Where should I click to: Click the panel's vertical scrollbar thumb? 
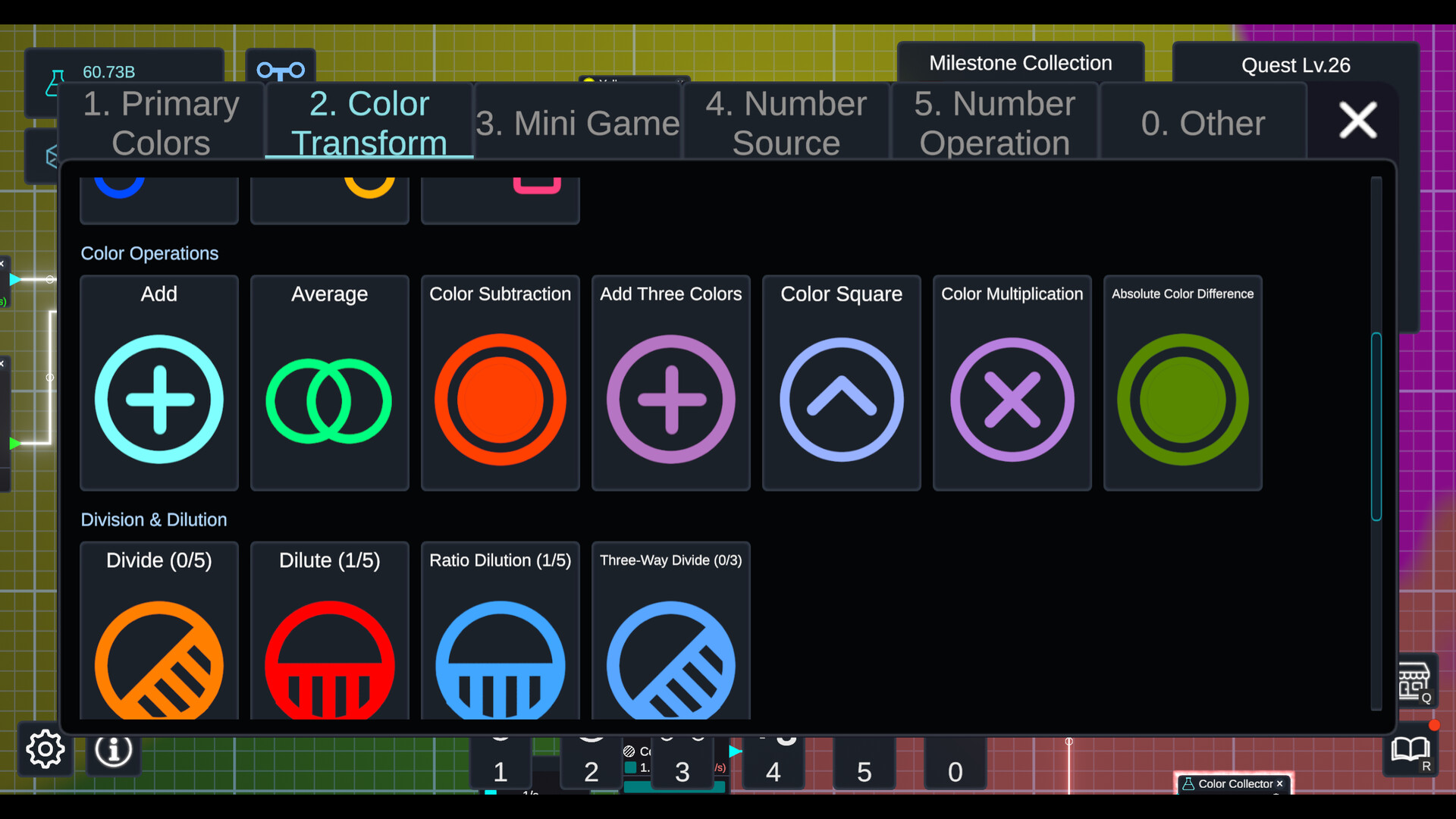(x=1376, y=426)
